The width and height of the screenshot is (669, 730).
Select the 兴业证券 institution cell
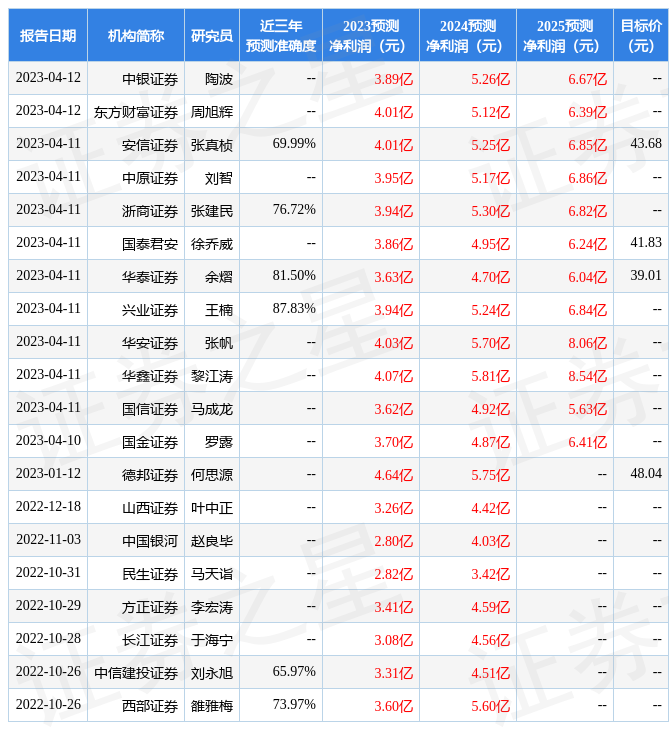[x=136, y=310]
